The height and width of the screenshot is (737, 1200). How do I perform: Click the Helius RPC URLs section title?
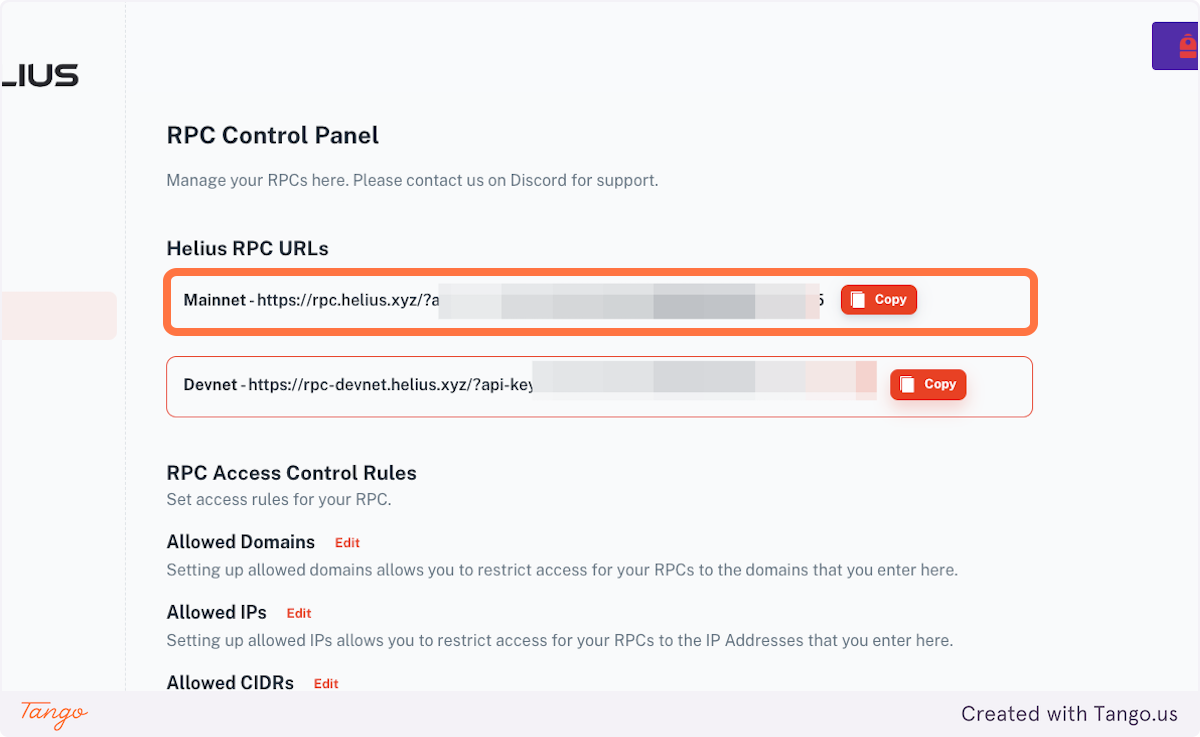pyautogui.click(x=247, y=248)
